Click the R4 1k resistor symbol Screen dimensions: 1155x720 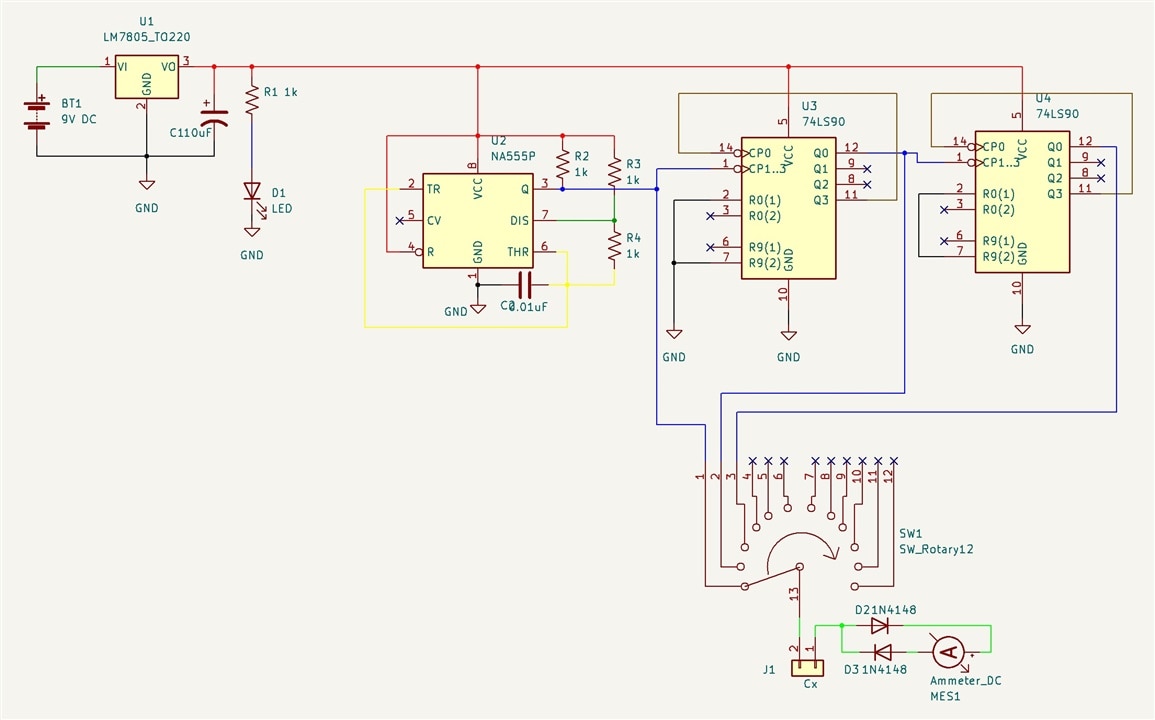coord(614,246)
